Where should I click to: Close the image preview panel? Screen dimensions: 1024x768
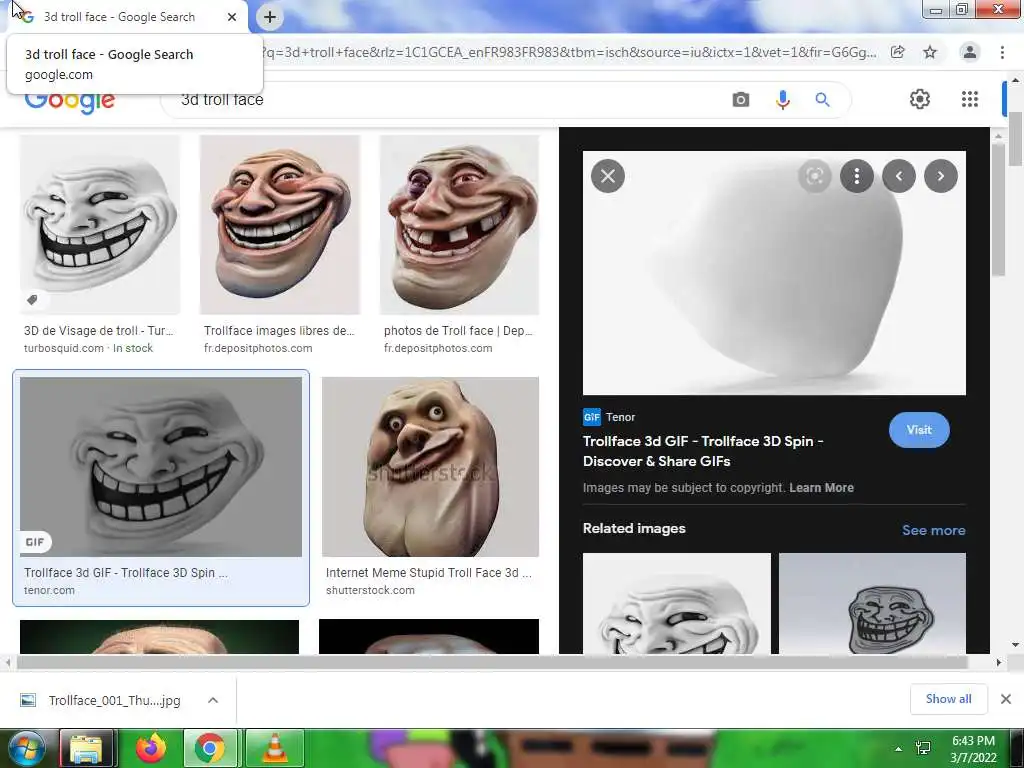pos(607,176)
